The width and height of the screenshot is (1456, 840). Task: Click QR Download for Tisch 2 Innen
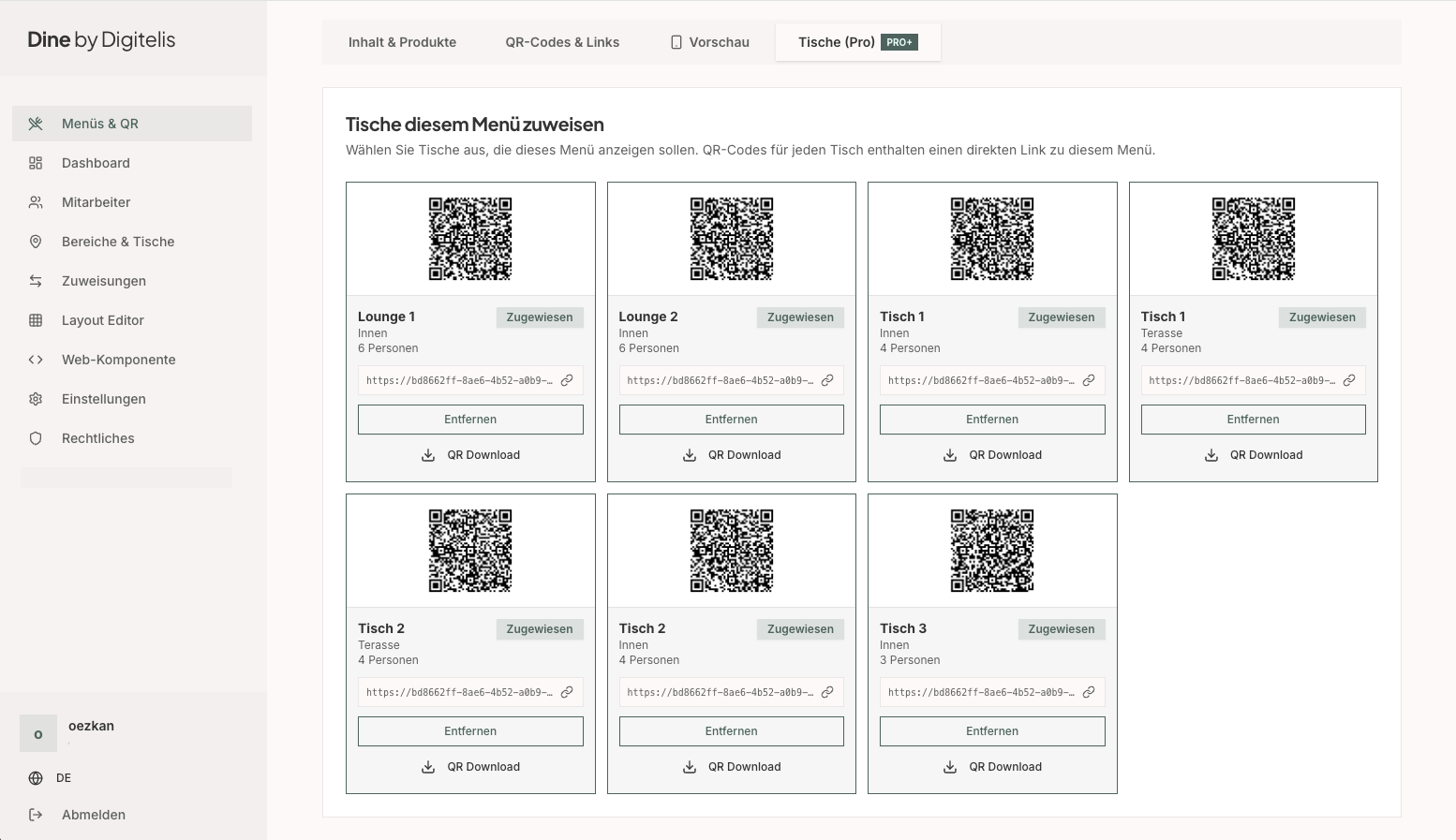(x=732, y=767)
